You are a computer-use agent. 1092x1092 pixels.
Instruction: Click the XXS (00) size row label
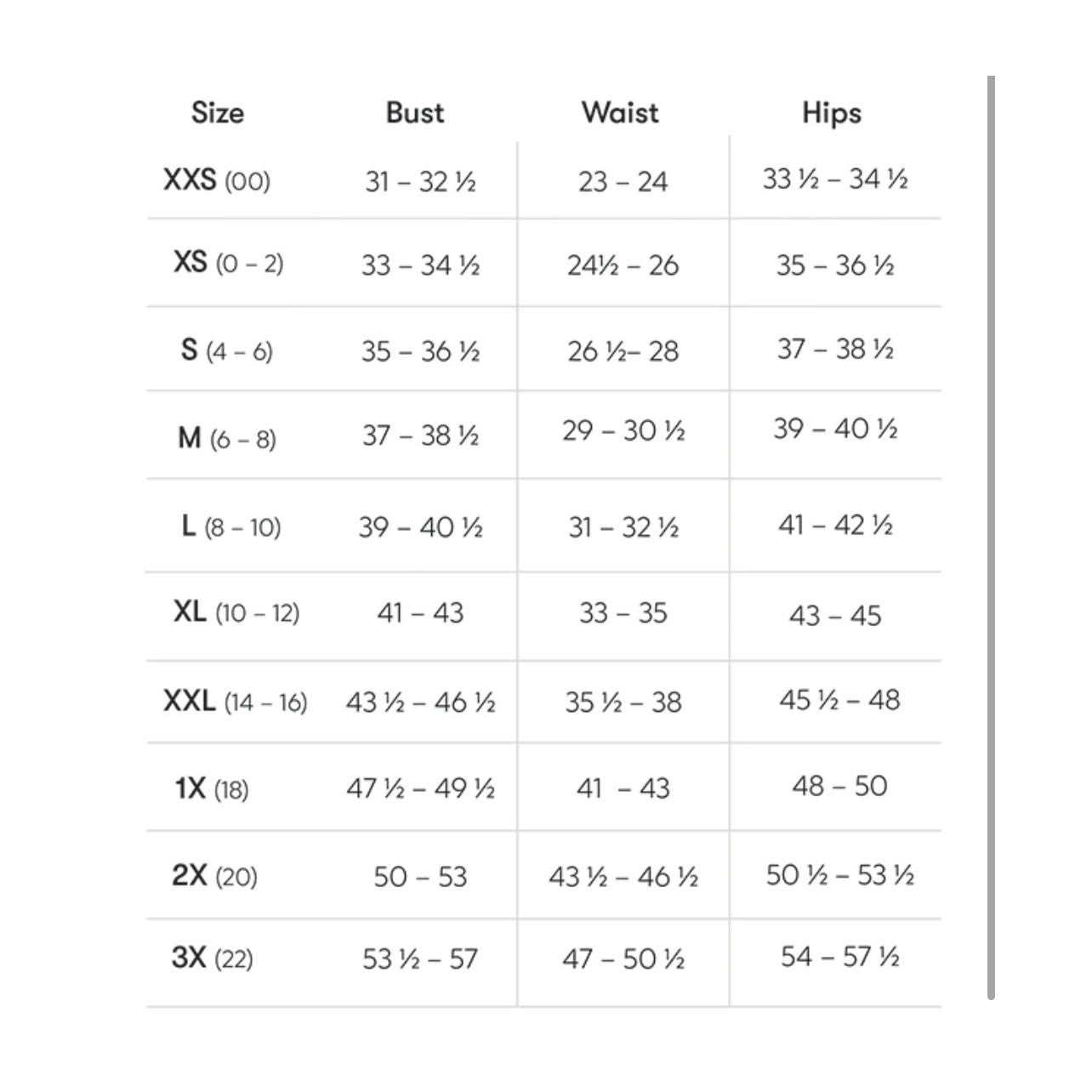coord(217,180)
